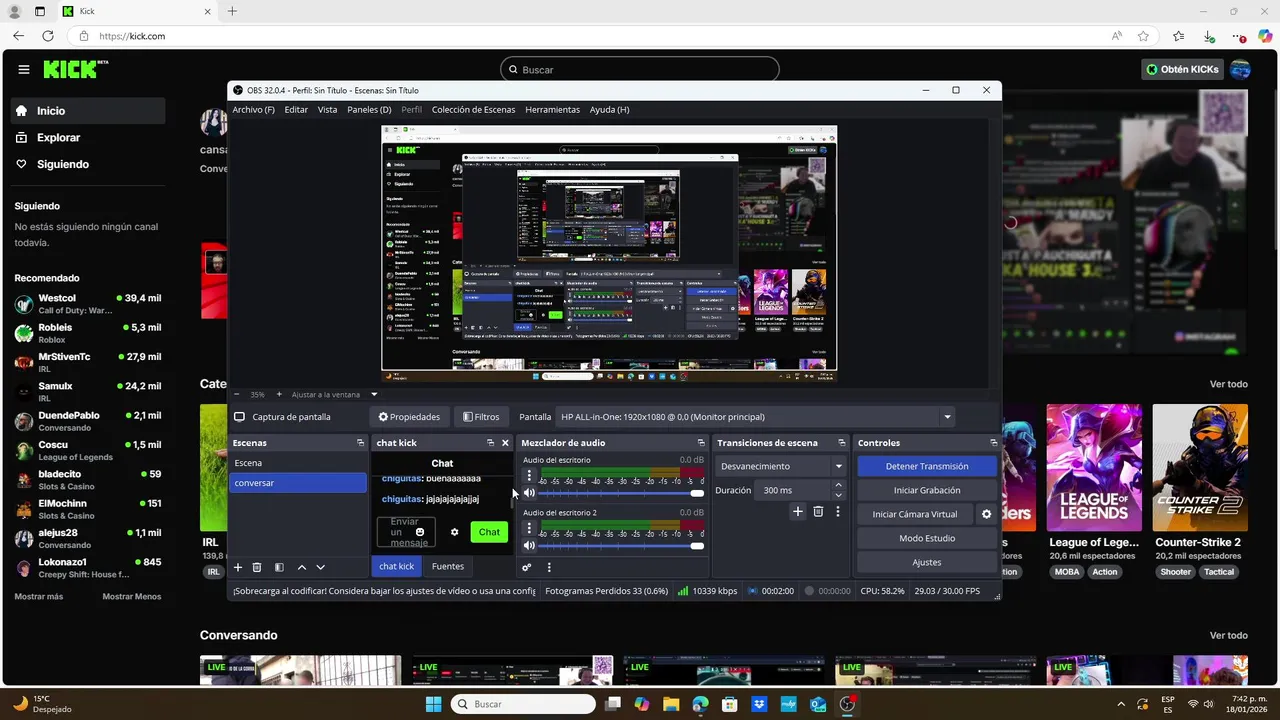Open the Paneles (D) menu

369,110
